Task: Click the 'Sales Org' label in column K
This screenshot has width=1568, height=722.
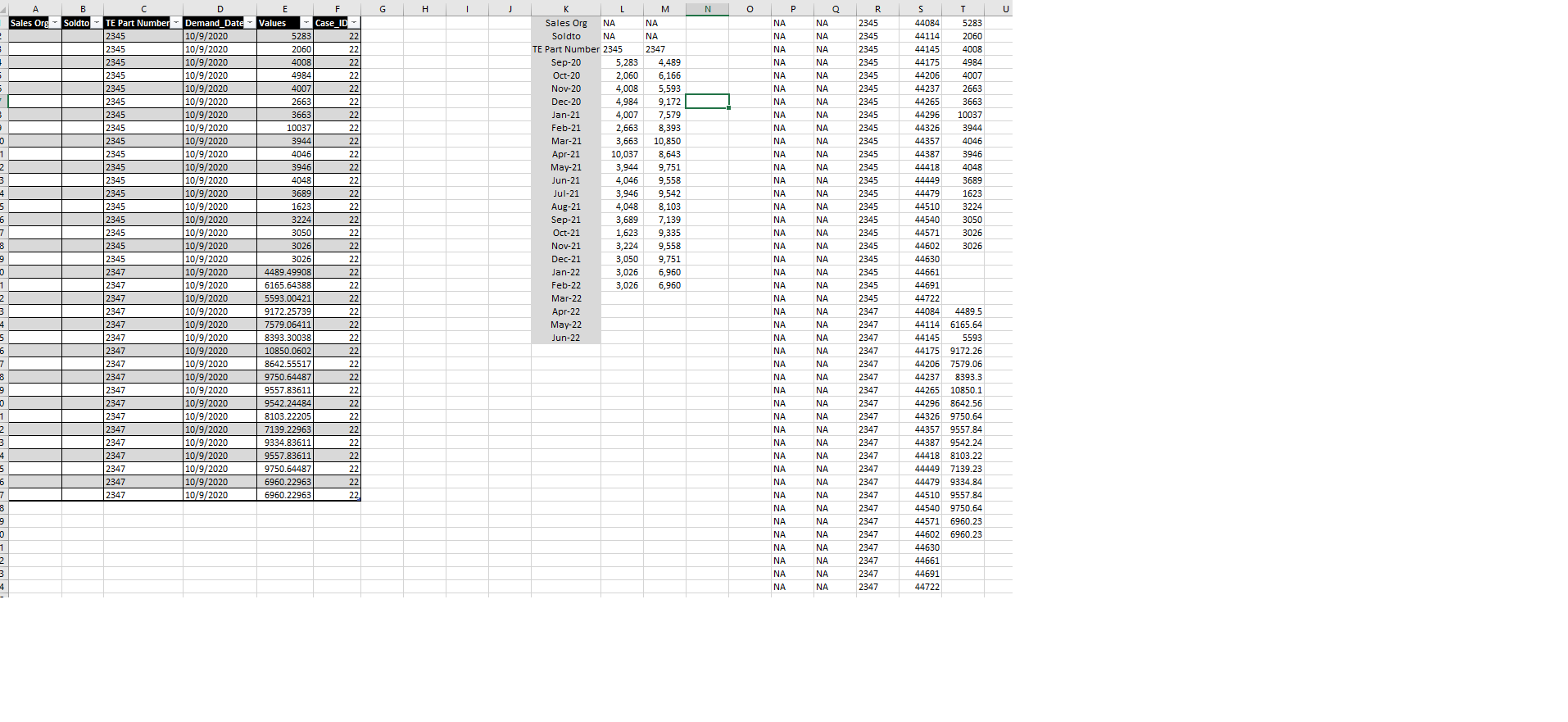Action: pyautogui.click(x=566, y=23)
